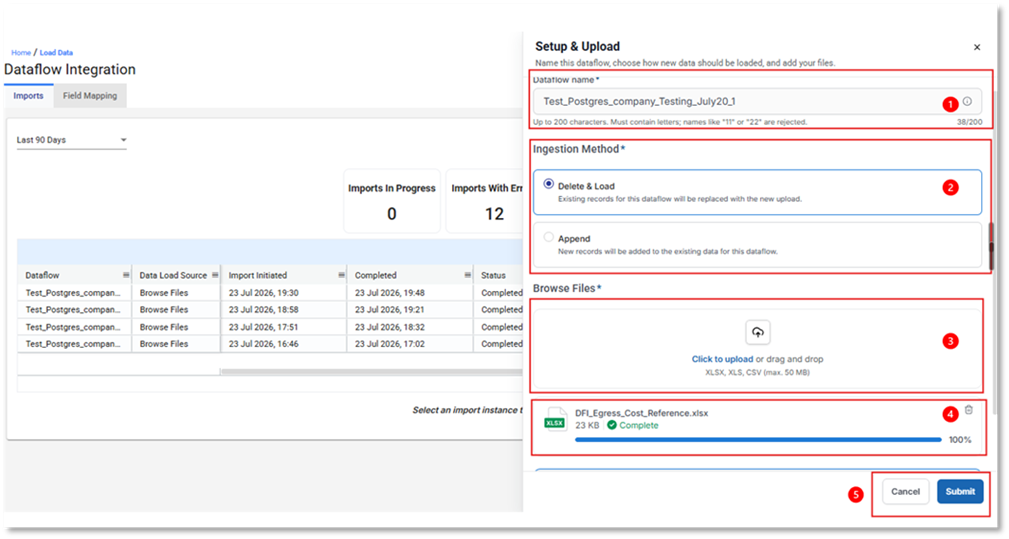This screenshot has width=1009, height=539.
Task: Click the file upload progress bar
Action: [758, 440]
